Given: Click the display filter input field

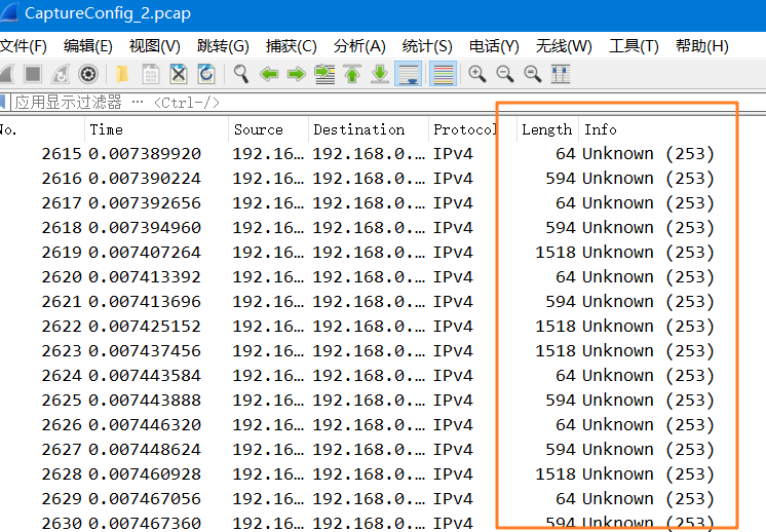Looking at the screenshot, I should (388, 103).
